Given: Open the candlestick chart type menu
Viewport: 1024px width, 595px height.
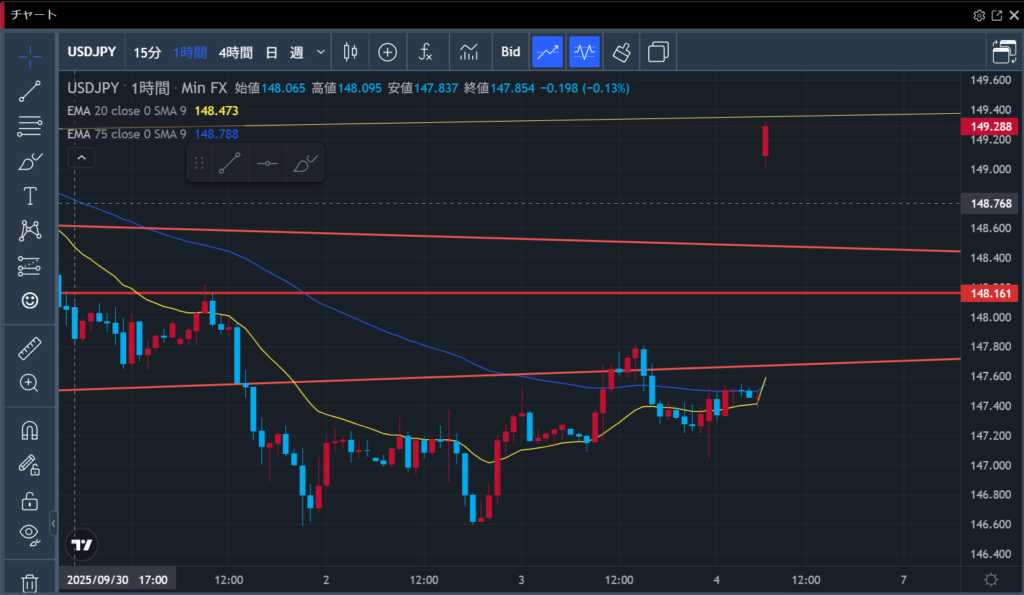Looking at the screenshot, I should [x=350, y=52].
